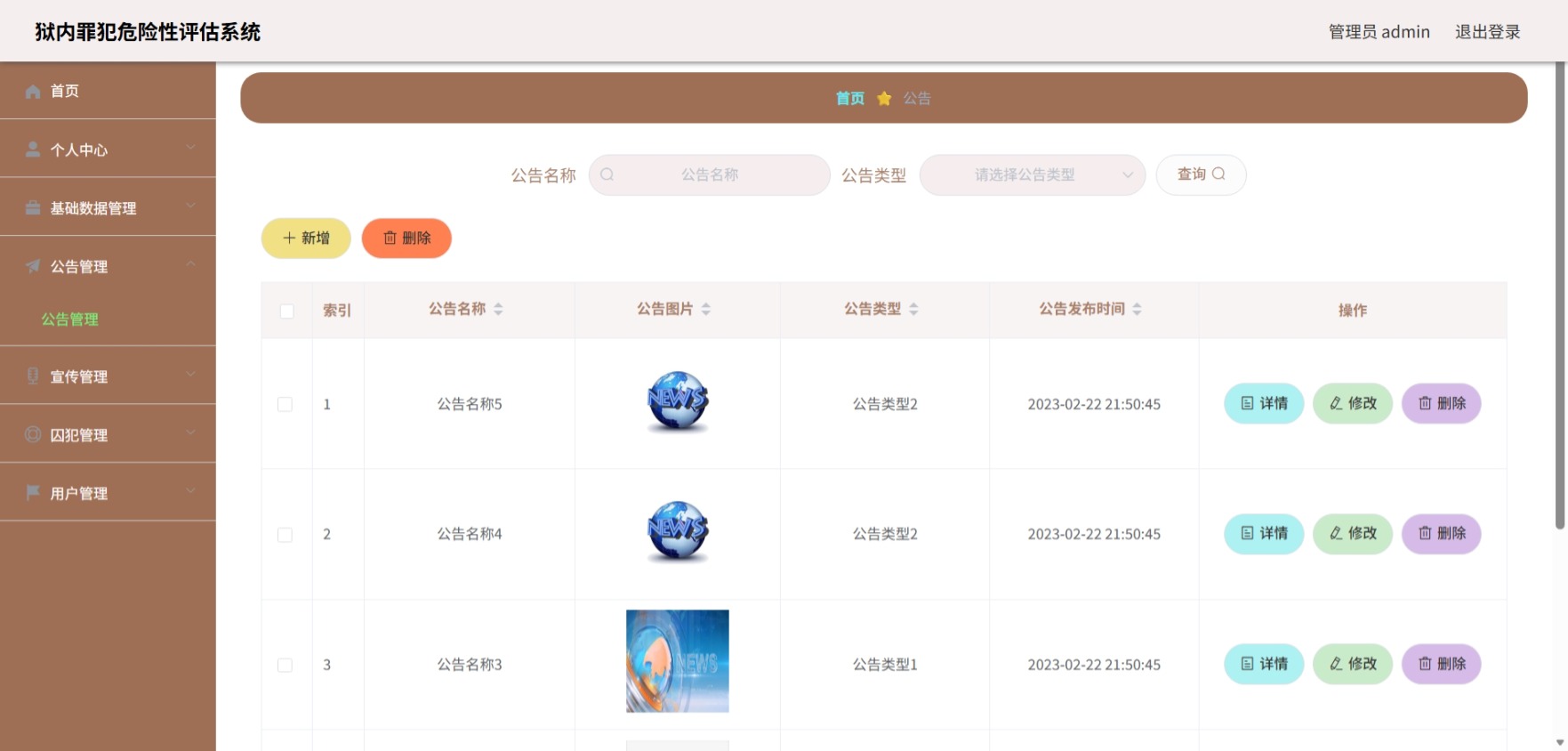Click the 公告 breadcrumb text
The height and width of the screenshot is (751, 1568).
[x=917, y=98]
